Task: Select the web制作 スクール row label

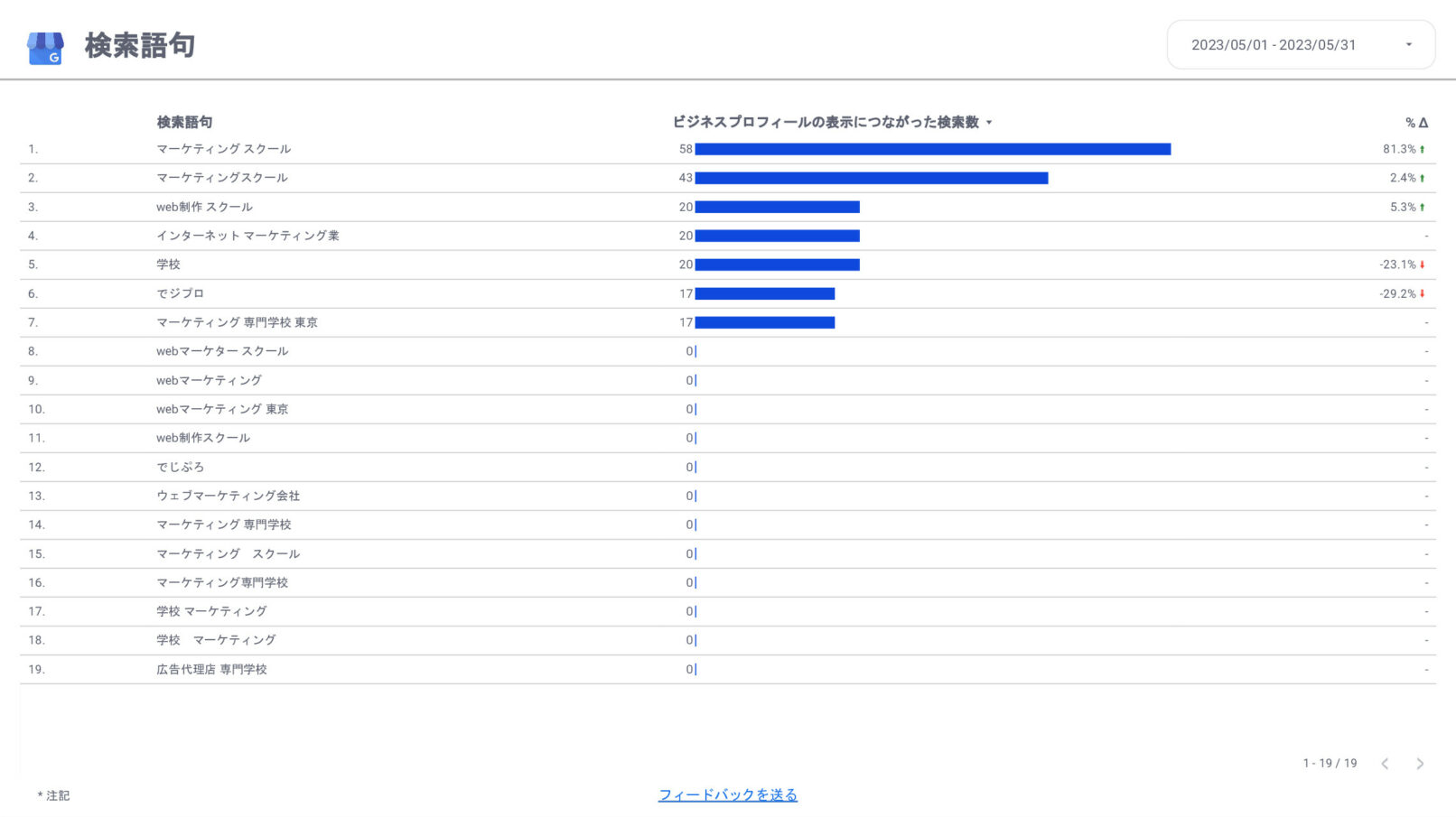Action: coord(204,207)
